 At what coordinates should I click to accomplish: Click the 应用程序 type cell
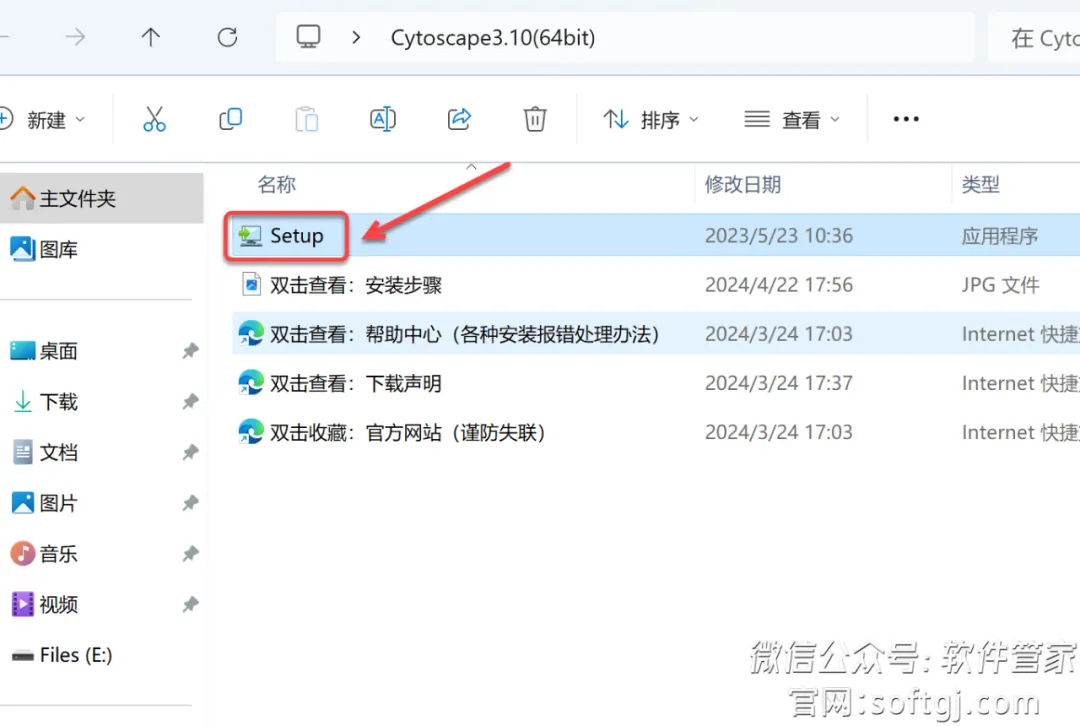[x=999, y=236]
